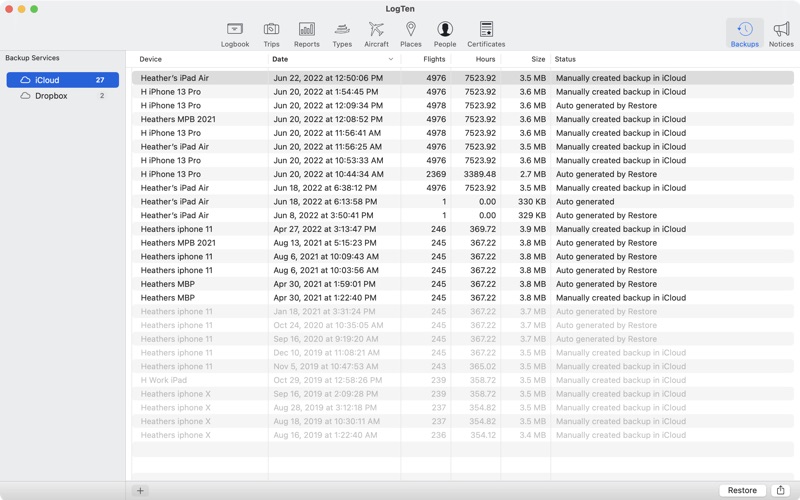The height and width of the screenshot is (500, 800).
Task: Select backup dated Aug 6, 2021 at 10:09:43 AM
Action: 463,257
